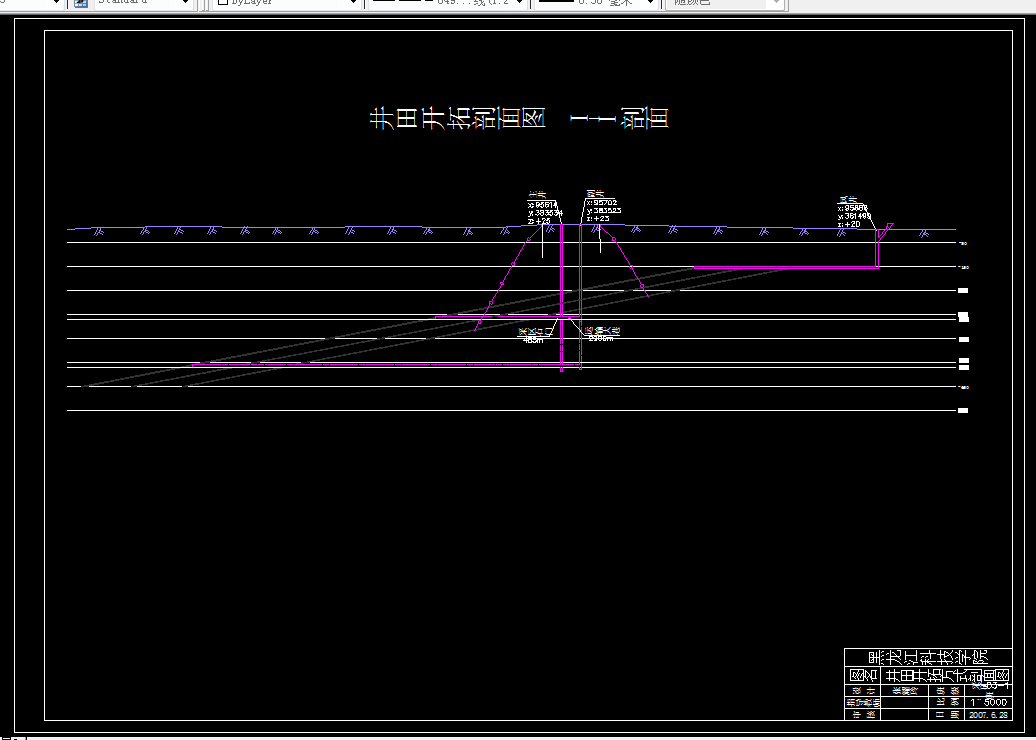
Task: Open the 随颜色 plot style dropdown
Action: point(725,3)
